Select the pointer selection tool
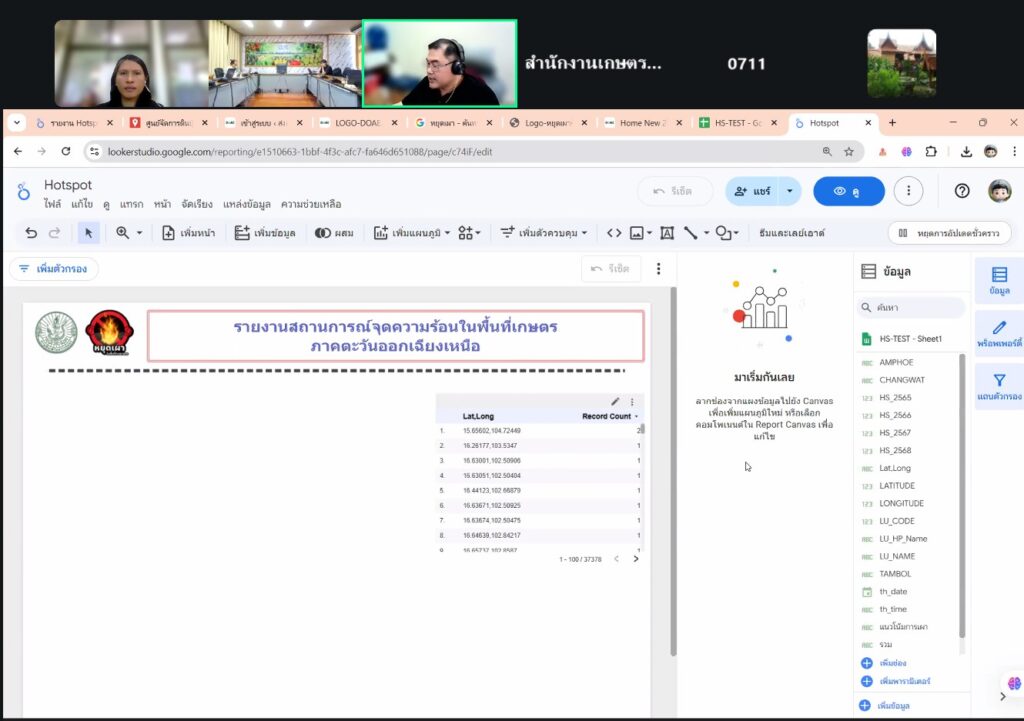This screenshot has height=721, width=1024. tap(88, 233)
